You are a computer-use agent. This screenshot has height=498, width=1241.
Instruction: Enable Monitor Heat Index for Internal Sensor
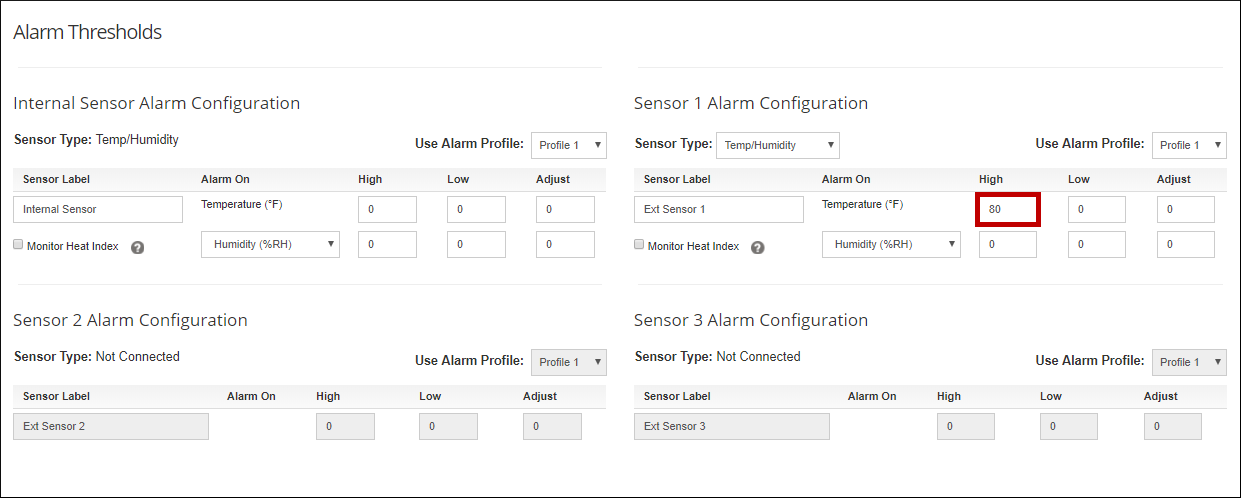[18, 245]
